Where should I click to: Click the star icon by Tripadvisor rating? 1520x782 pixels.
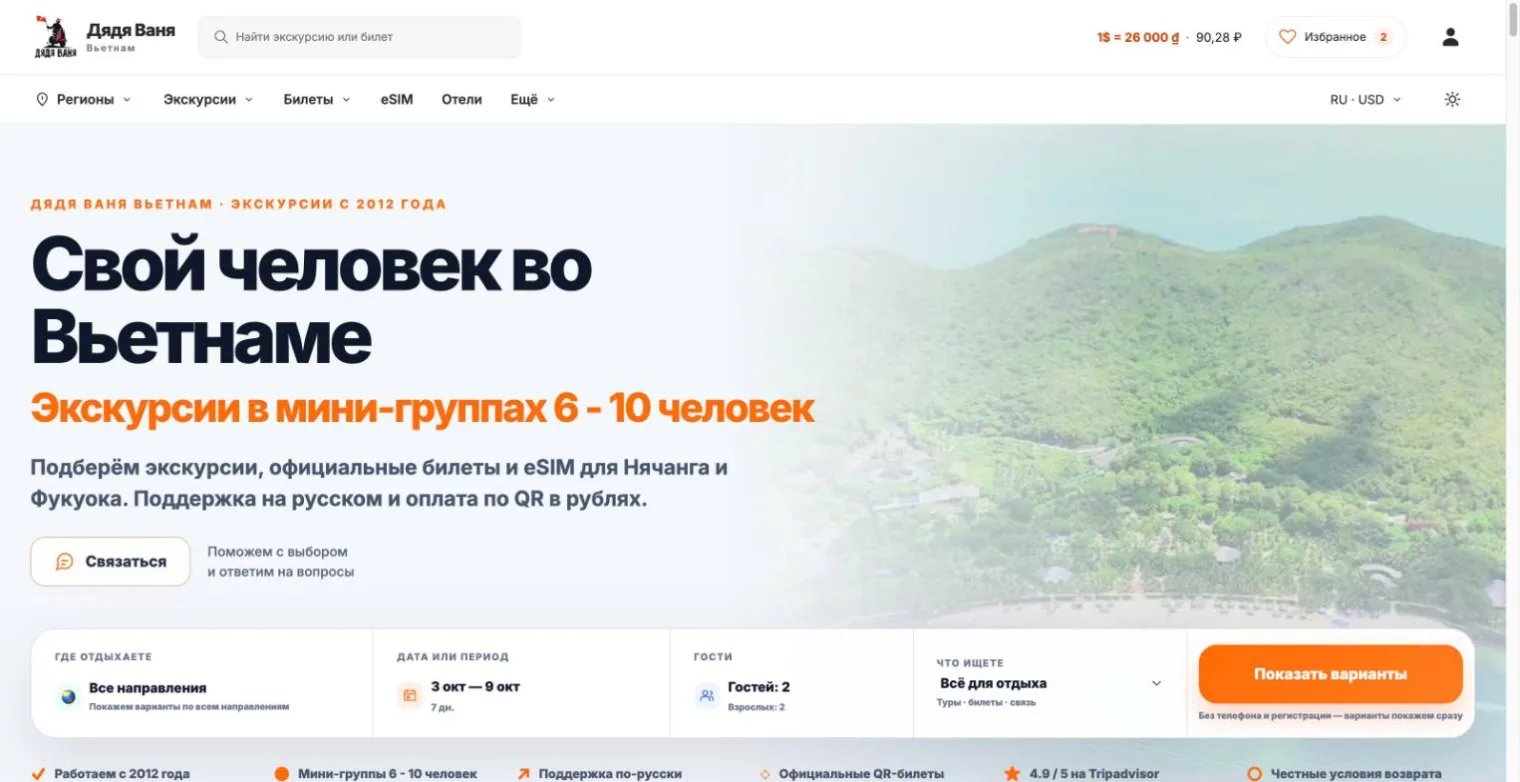tap(1012, 774)
